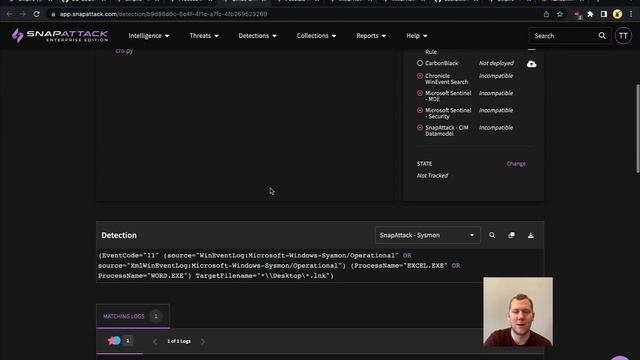Go to previous log with left chevron
The height and width of the screenshot is (360, 640).
click(155, 341)
